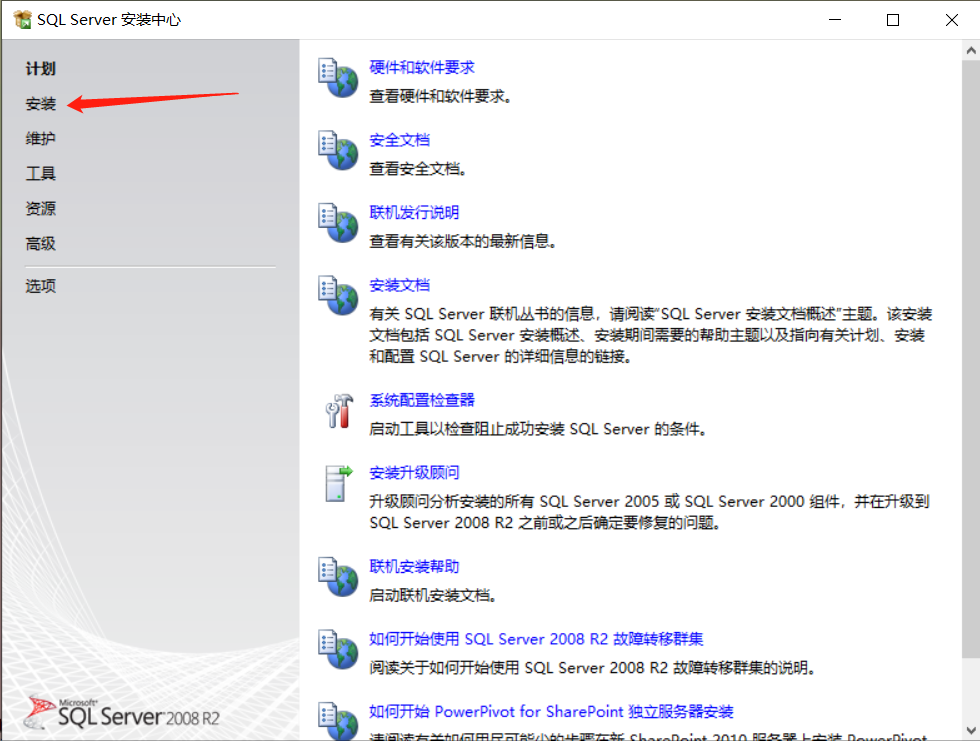Select 选项 in the left sidebar
The height and width of the screenshot is (741, 980).
(41, 286)
